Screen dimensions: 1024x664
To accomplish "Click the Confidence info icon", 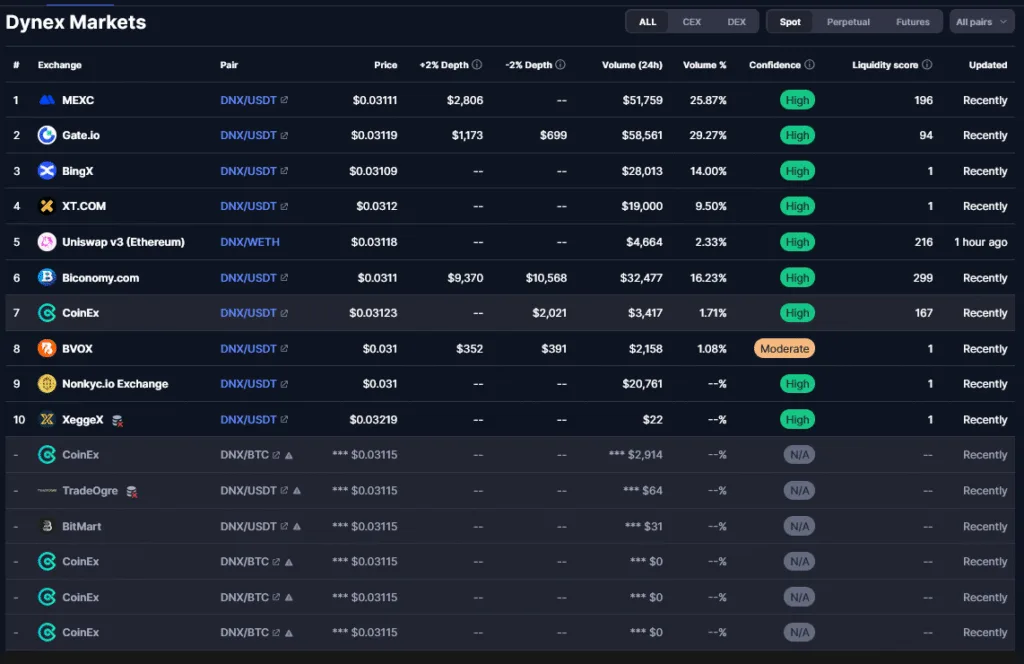I will (810, 65).
